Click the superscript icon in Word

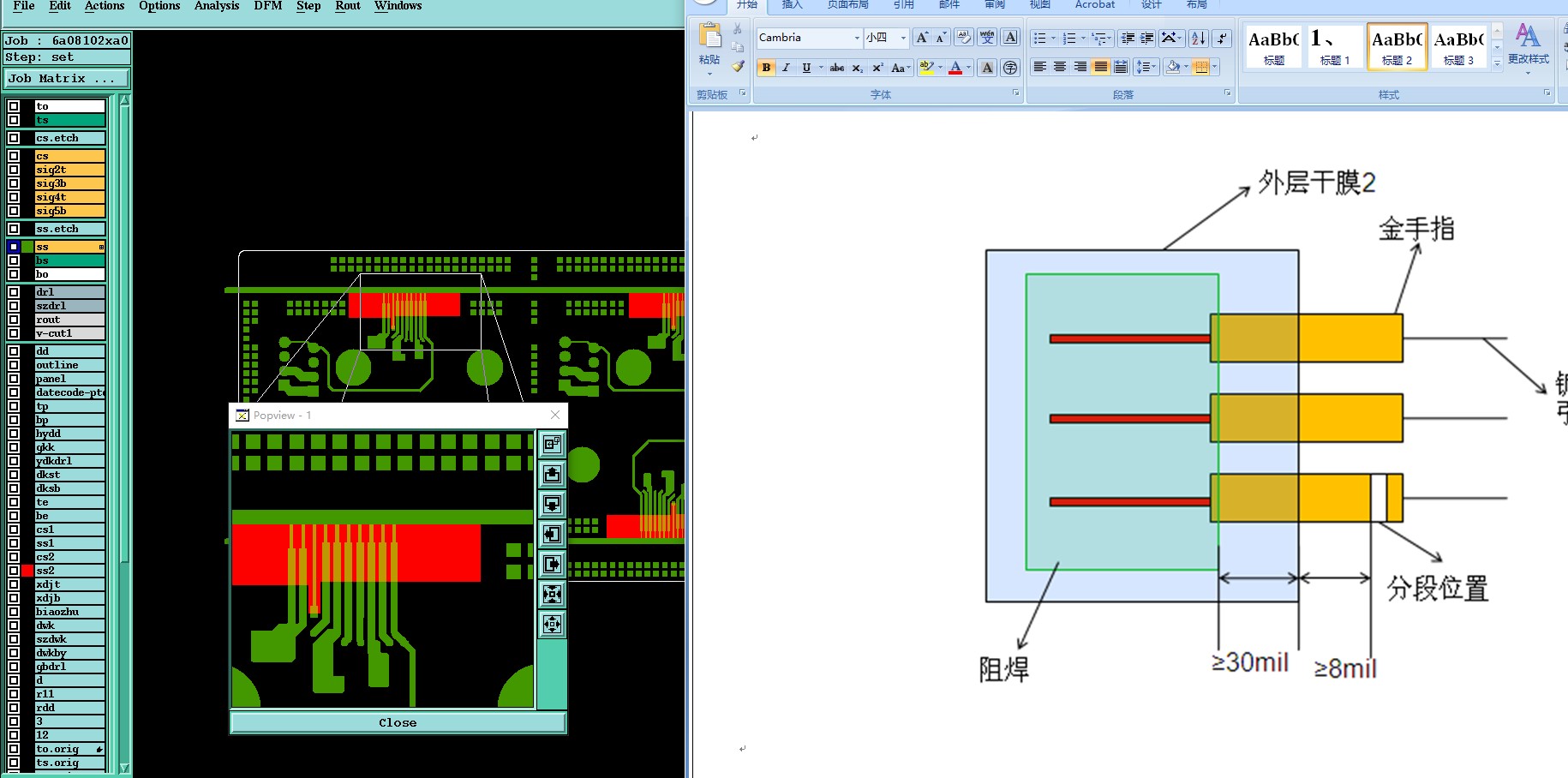click(x=877, y=68)
